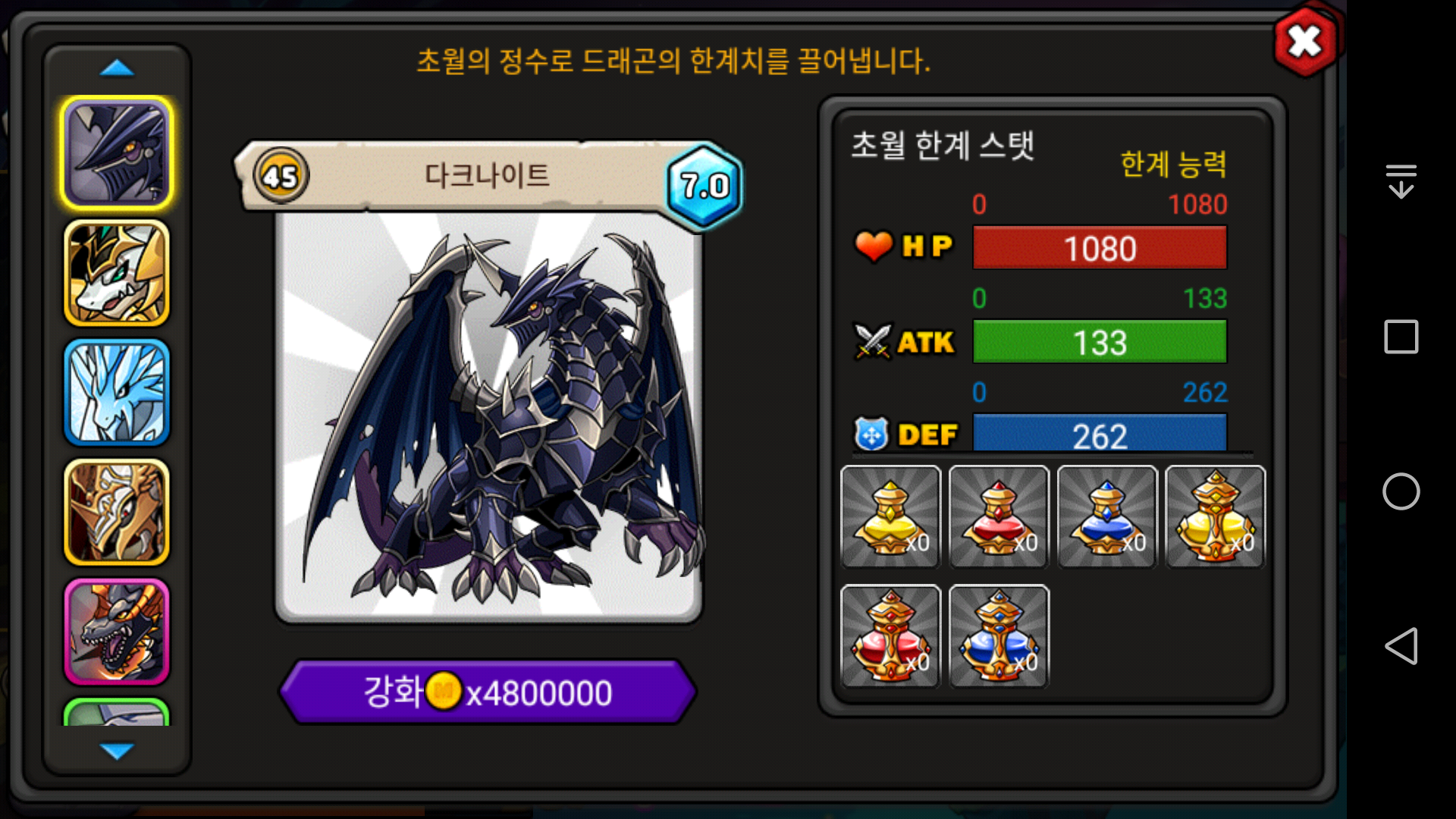This screenshot has height=819, width=1456.
Task: Expand dragon list upward with blue arrow
Action: pyautogui.click(x=117, y=68)
